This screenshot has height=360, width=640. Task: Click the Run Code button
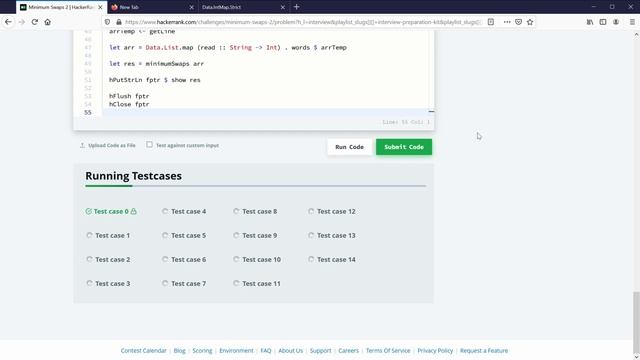(x=349, y=147)
